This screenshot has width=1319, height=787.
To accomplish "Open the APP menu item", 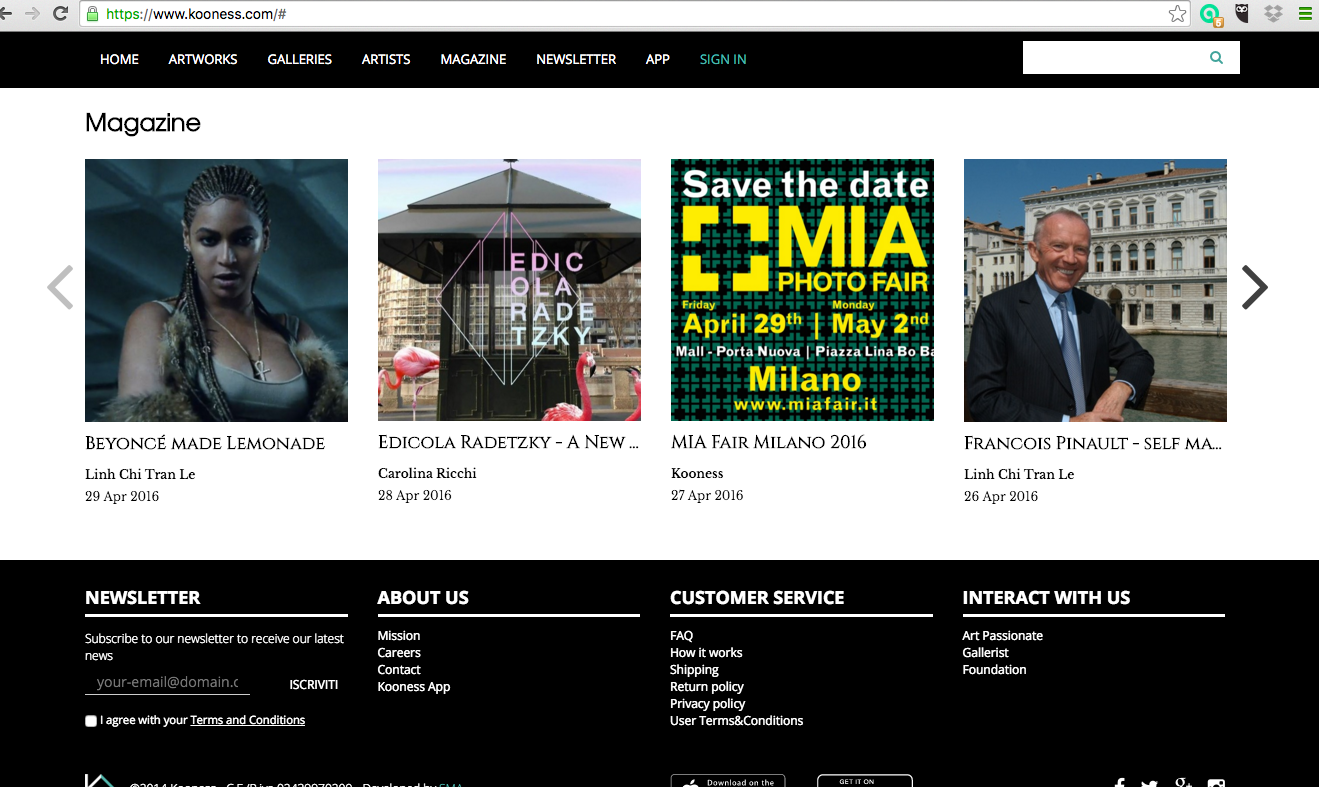I will point(658,60).
